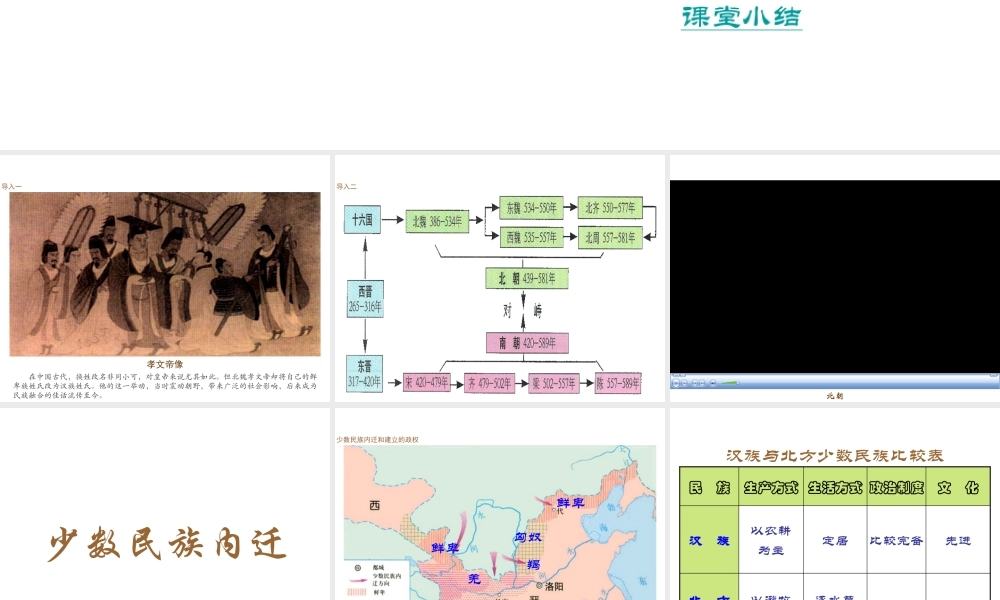This screenshot has width=1000, height=600.
Task: Click the 洛阳 city label on the map
Action: pos(554,586)
